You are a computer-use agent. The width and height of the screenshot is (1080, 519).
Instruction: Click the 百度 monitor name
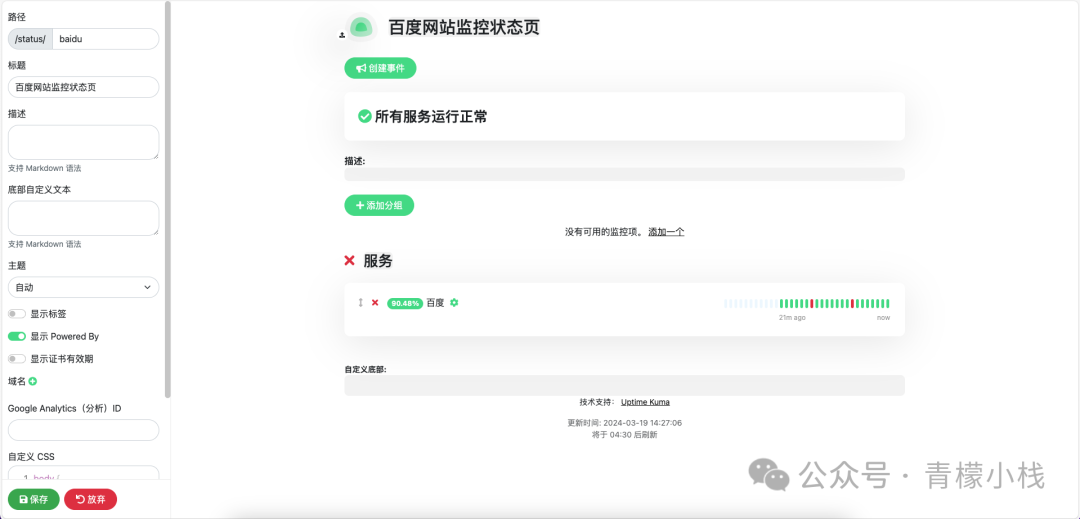click(435, 303)
